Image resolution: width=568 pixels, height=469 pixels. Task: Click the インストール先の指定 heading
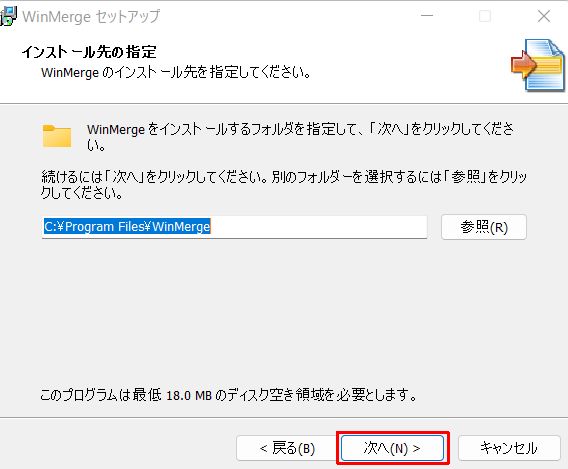point(89,52)
